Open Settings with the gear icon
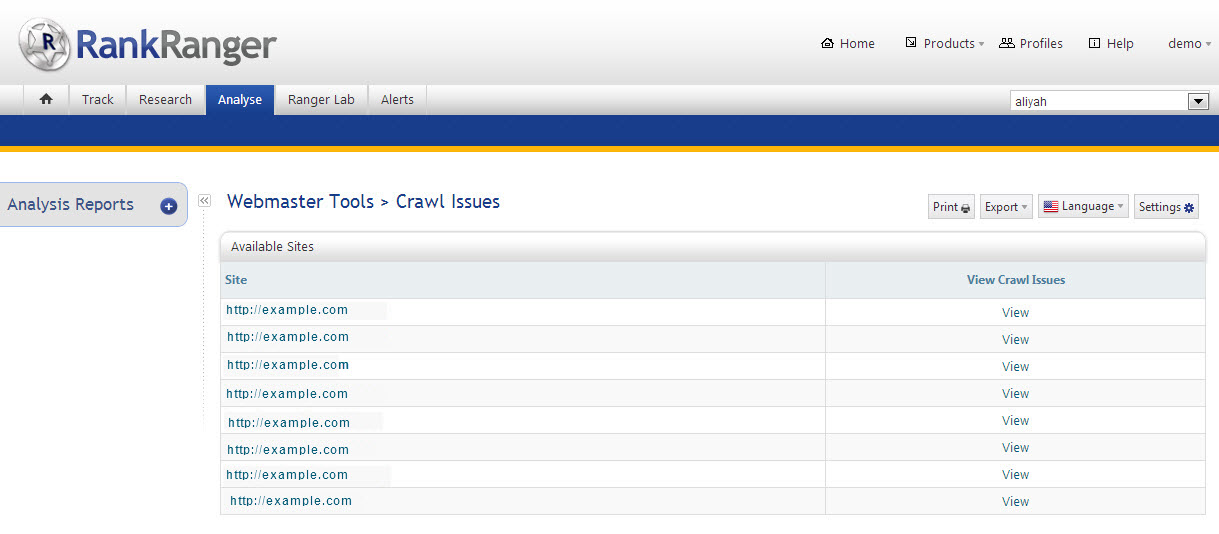Viewport: 1219px width, 534px height. tap(1166, 207)
